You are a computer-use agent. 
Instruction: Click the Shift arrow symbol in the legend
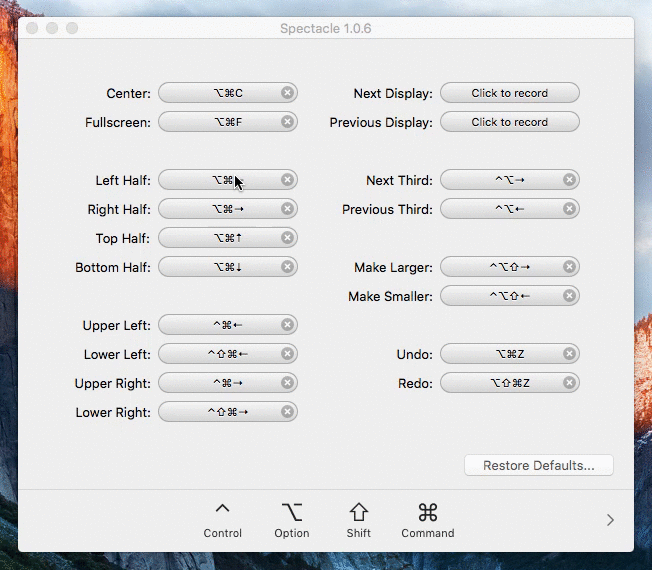click(x=358, y=512)
